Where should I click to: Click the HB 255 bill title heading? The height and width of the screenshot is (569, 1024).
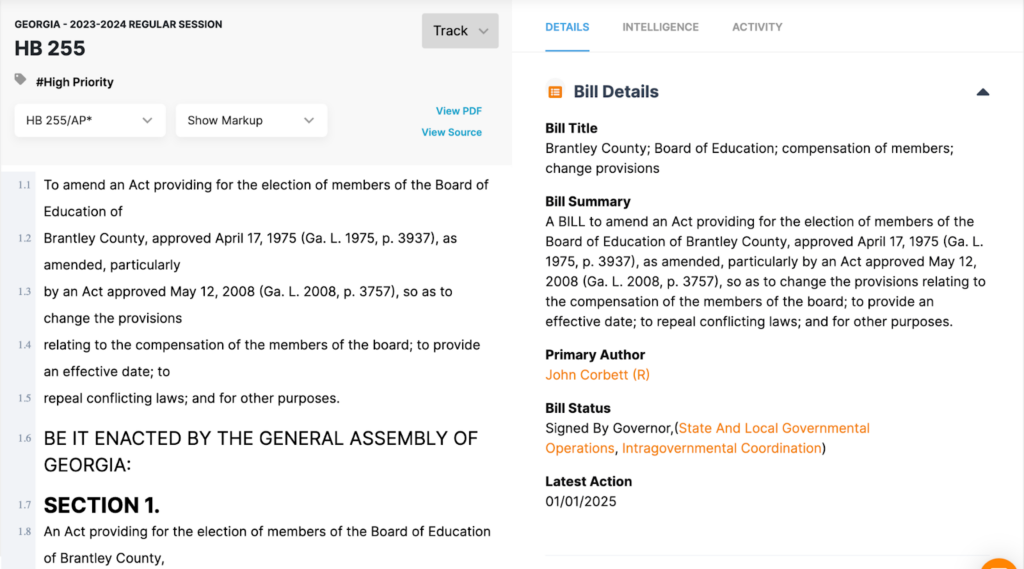[x=50, y=48]
